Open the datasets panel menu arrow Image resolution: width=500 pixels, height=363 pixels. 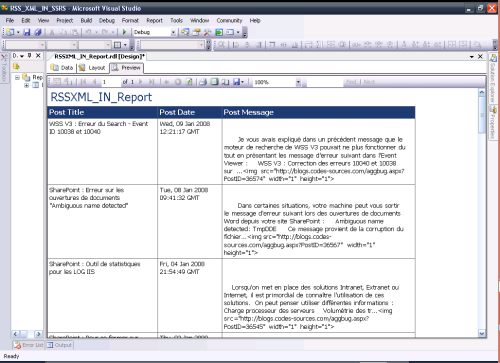tap(22, 56)
